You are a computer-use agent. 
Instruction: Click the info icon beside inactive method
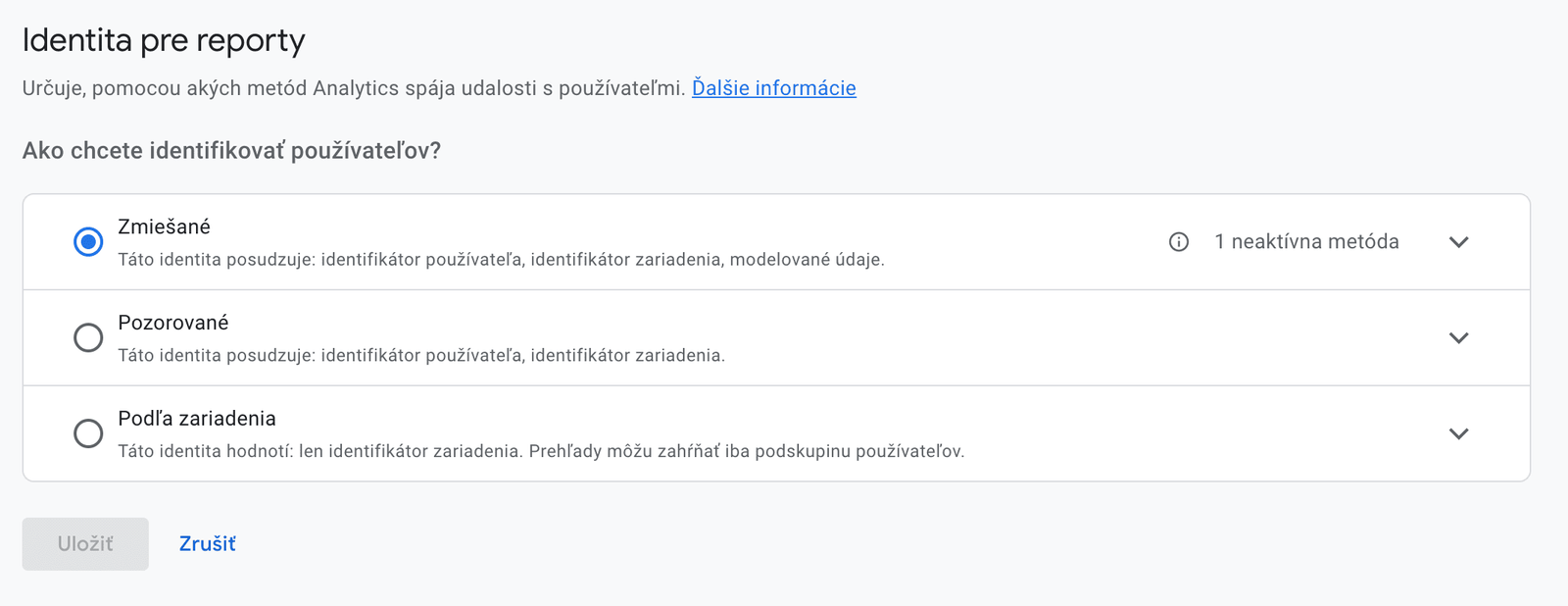1179,242
